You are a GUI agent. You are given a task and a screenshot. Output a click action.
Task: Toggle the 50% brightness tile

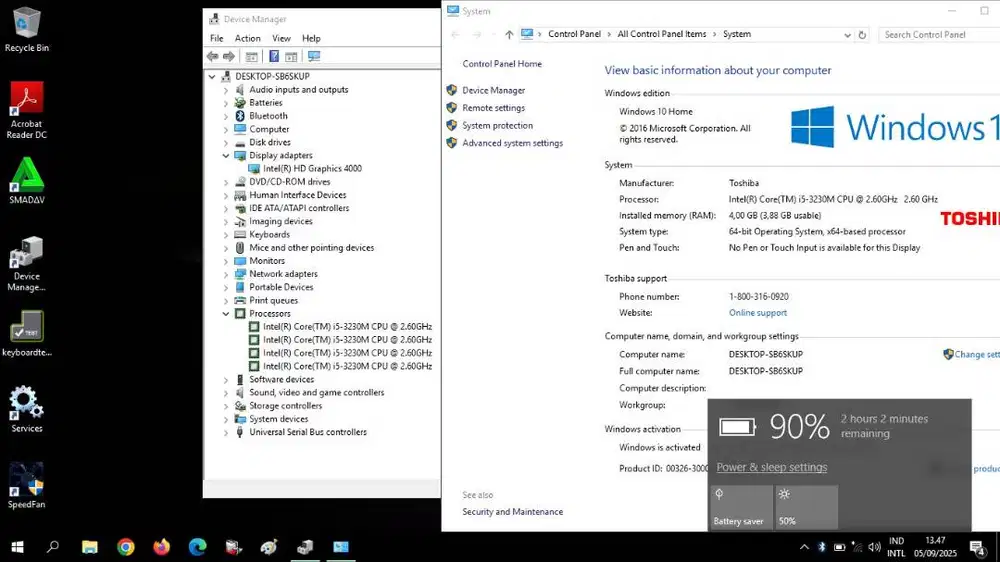[x=806, y=507]
